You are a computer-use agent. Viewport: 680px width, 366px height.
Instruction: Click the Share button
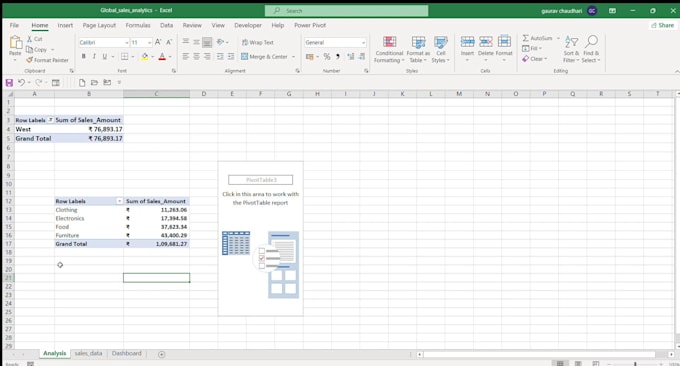pos(663,25)
